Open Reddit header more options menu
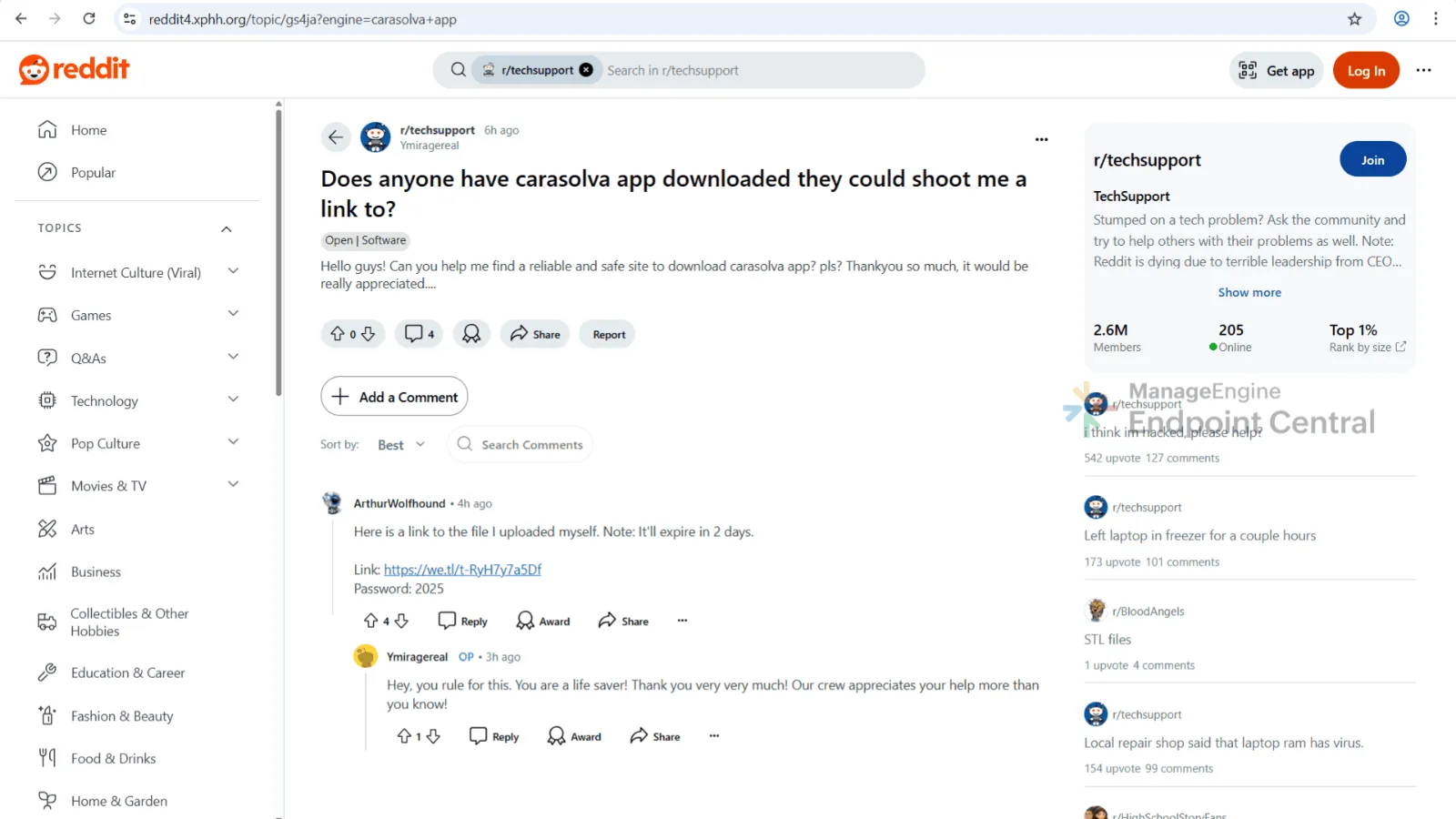The image size is (1456, 819). [x=1423, y=70]
